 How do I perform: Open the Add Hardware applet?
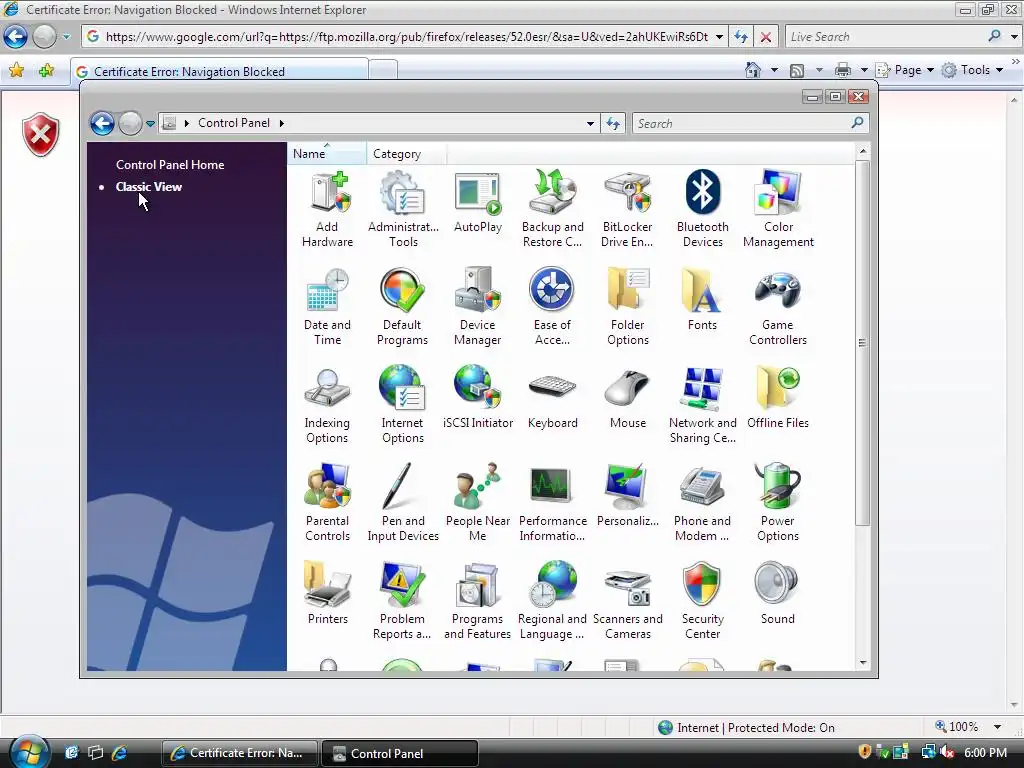click(327, 209)
